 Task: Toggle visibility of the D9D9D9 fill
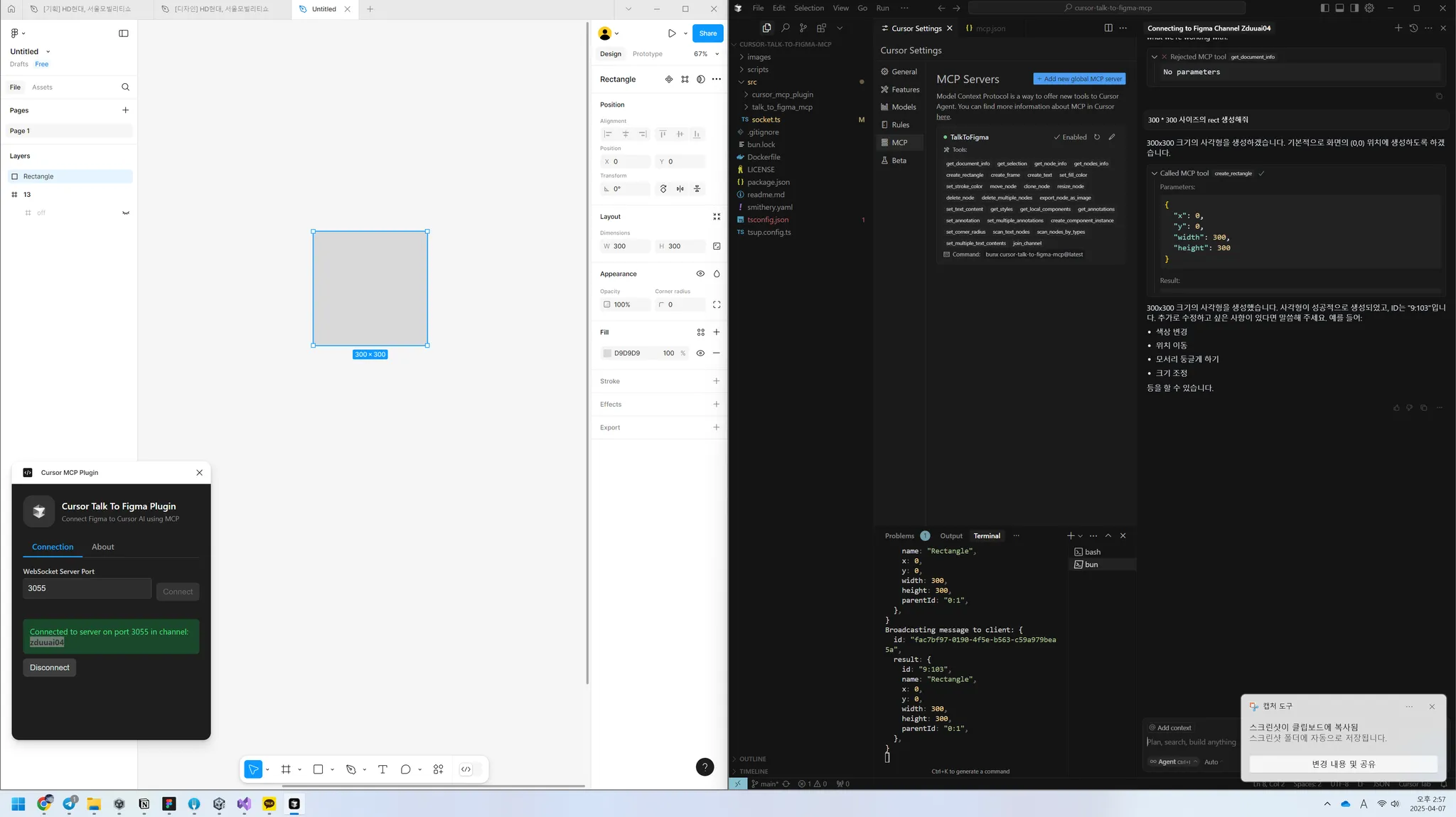click(700, 353)
